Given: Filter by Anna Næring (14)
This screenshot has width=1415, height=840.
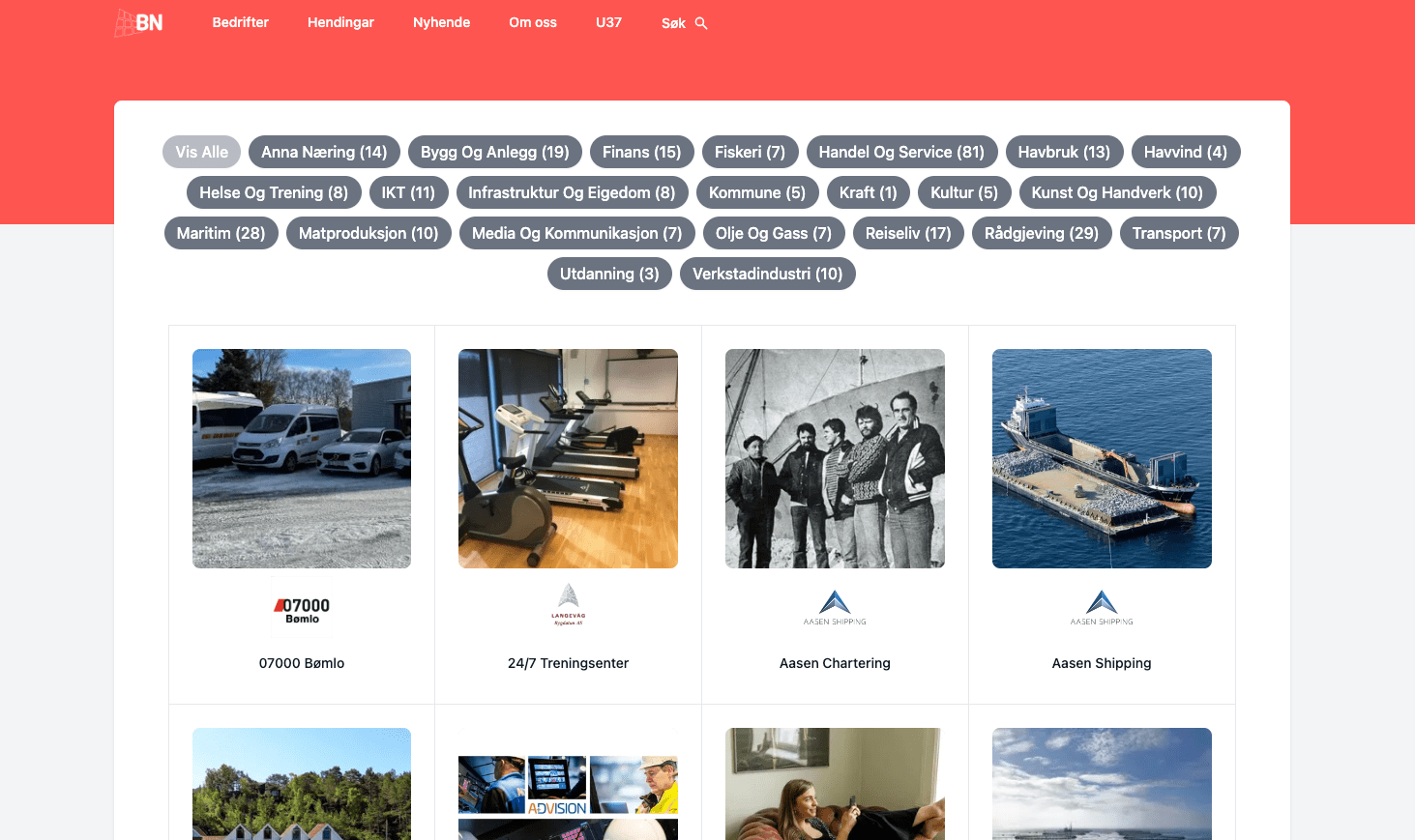Looking at the screenshot, I should (x=324, y=152).
